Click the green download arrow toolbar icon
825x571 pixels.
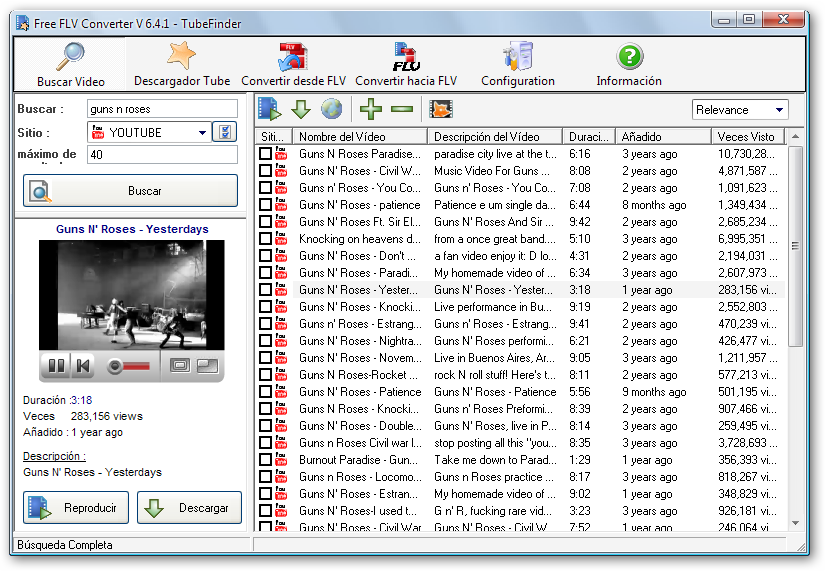point(301,109)
